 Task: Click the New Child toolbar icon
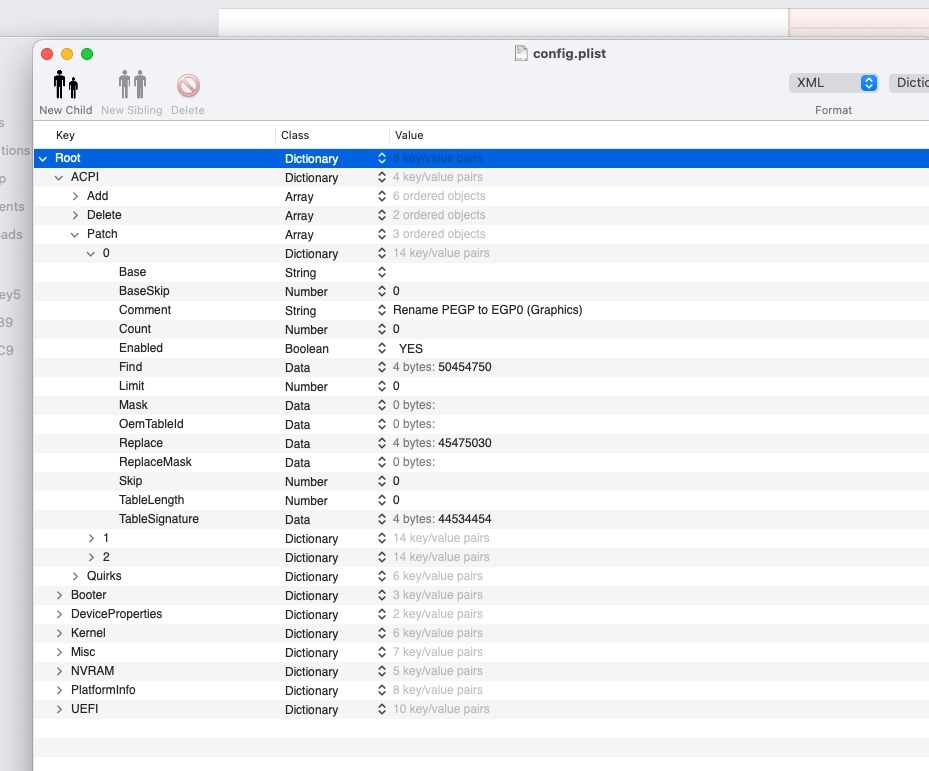pos(66,86)
